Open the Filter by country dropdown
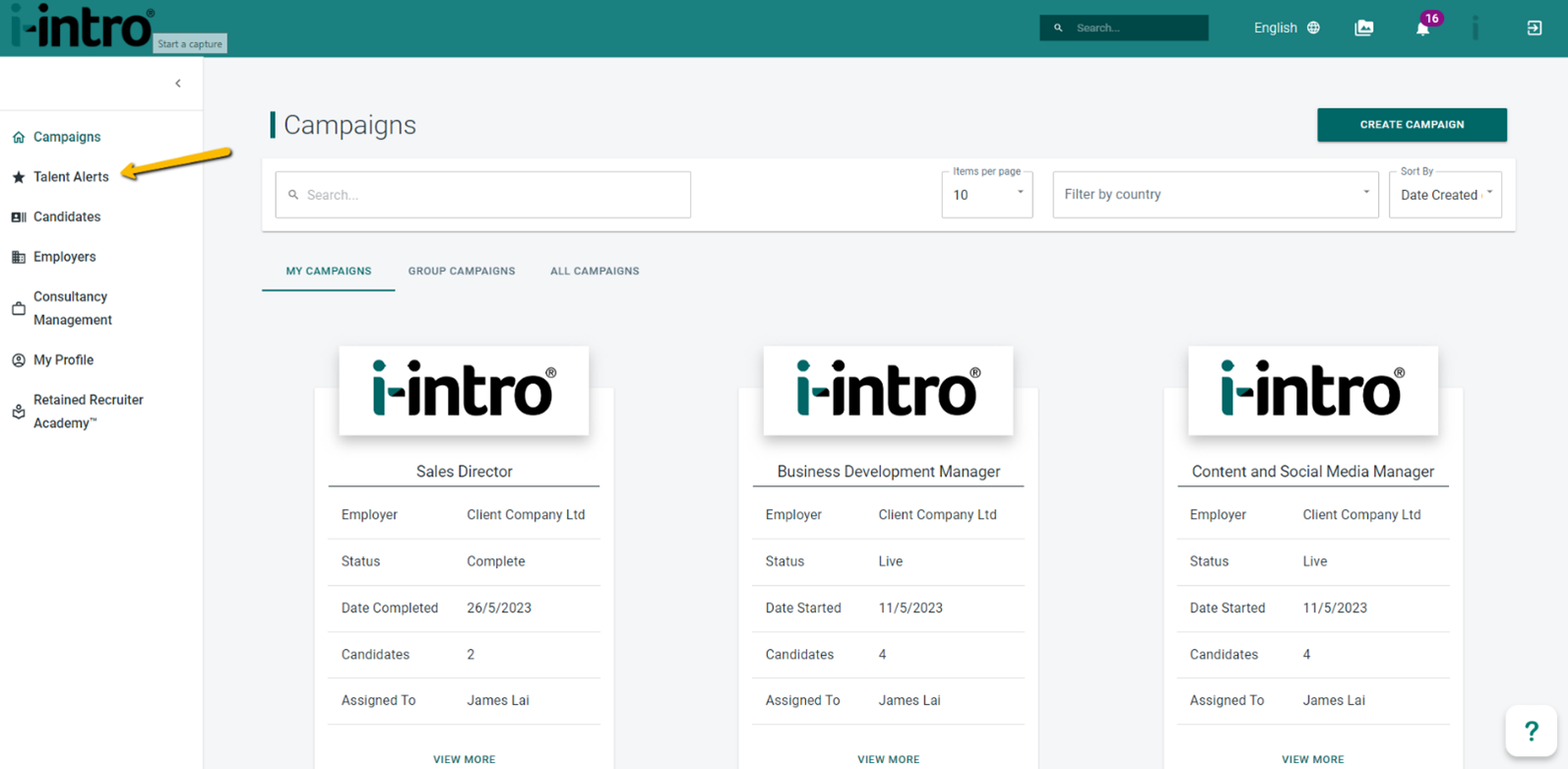 [1216, 194]
